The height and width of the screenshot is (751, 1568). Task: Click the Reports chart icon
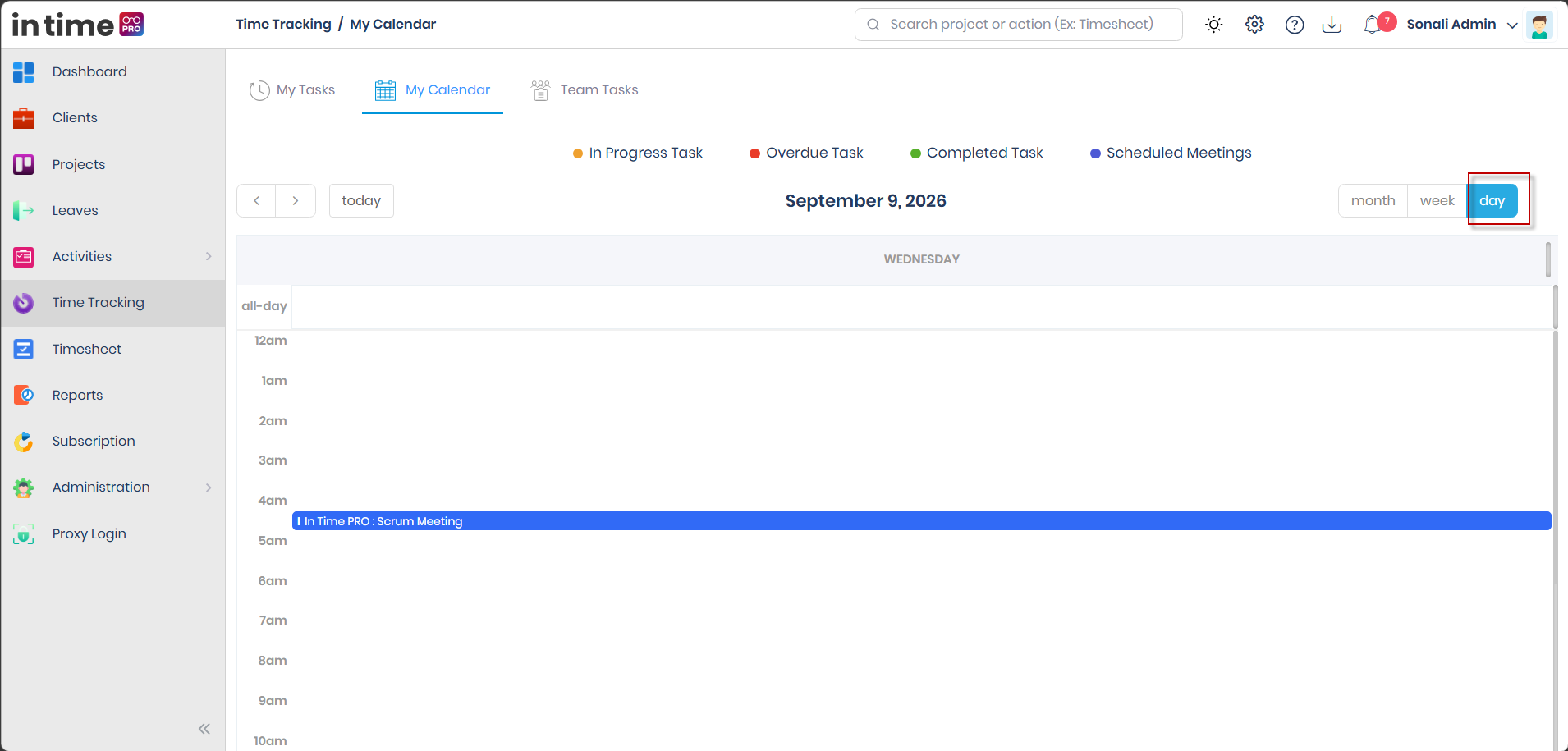click(x=24, y=396)
